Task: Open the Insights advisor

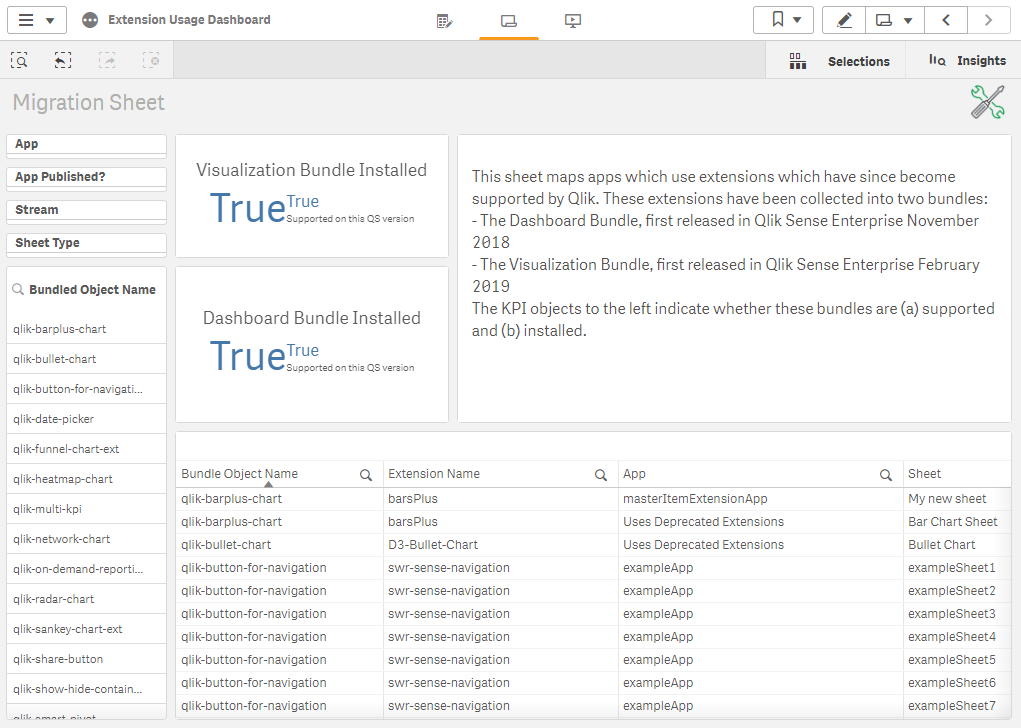Action: 966,61
